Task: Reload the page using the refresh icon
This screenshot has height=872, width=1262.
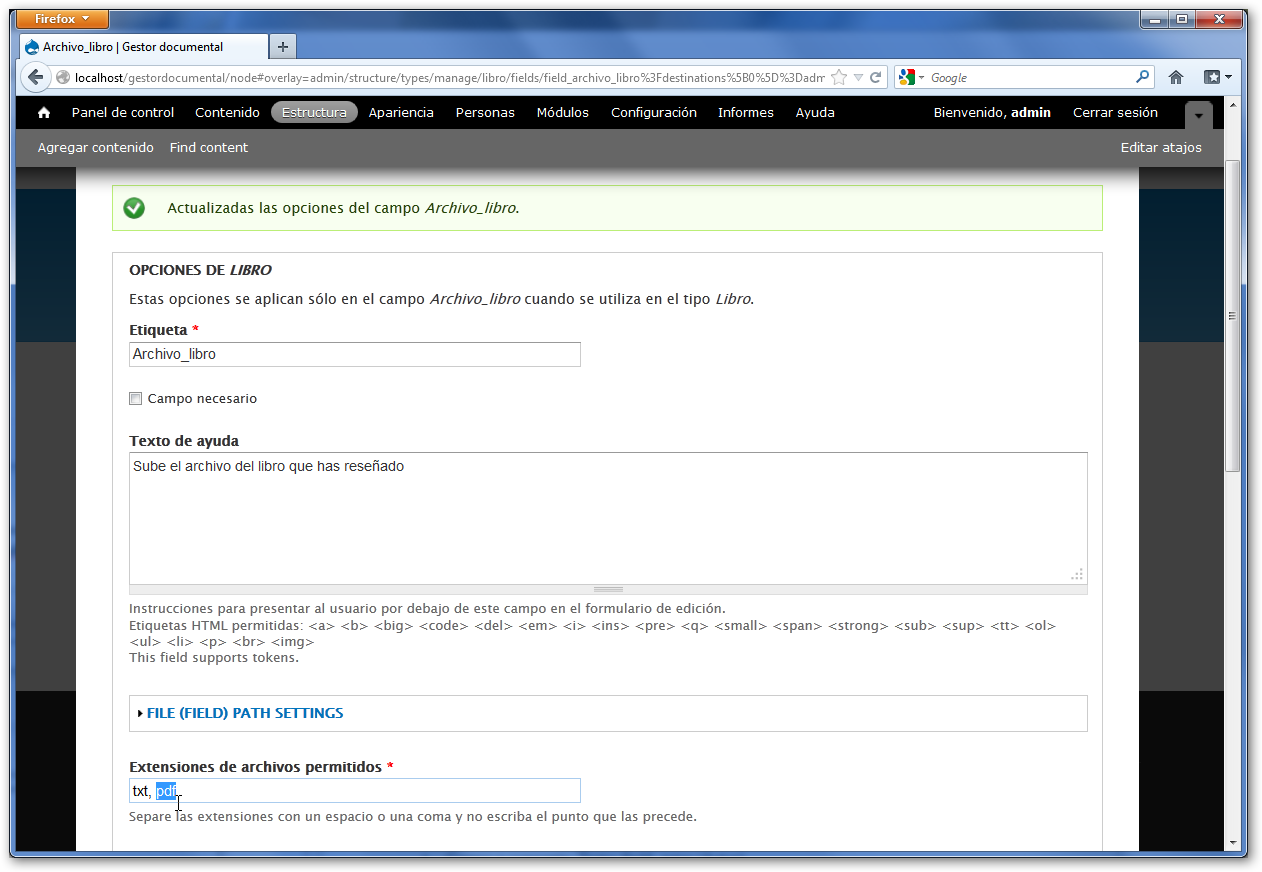Action: (875, 77)
